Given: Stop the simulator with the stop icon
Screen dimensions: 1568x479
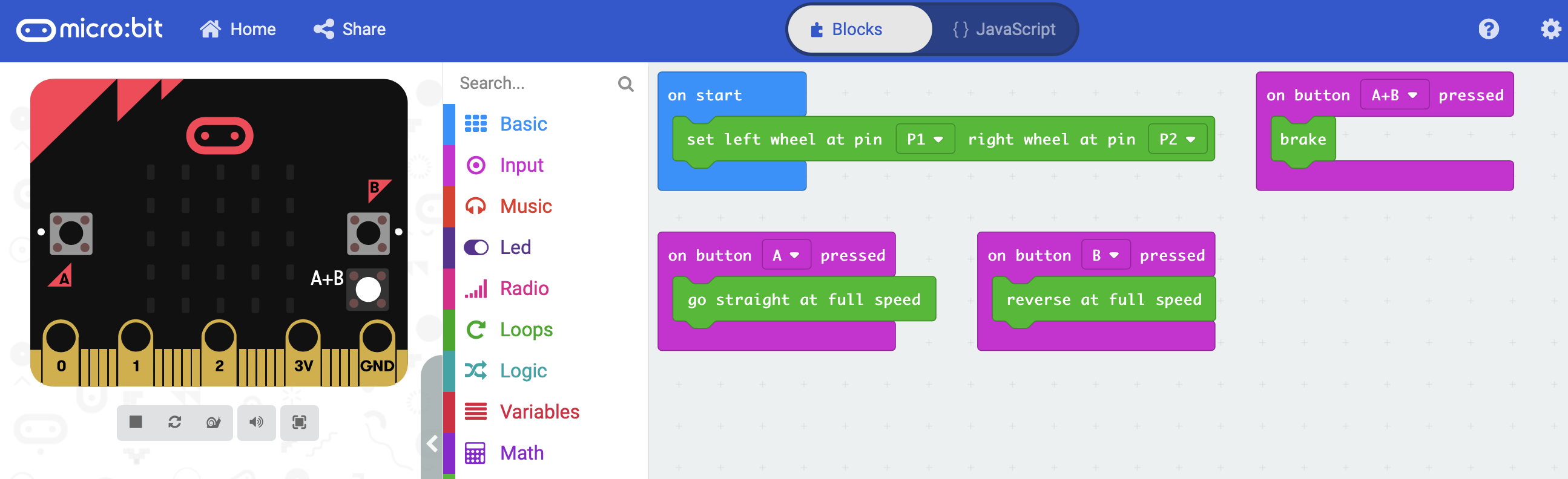Looking at the screenshot, I should (136, 423).
